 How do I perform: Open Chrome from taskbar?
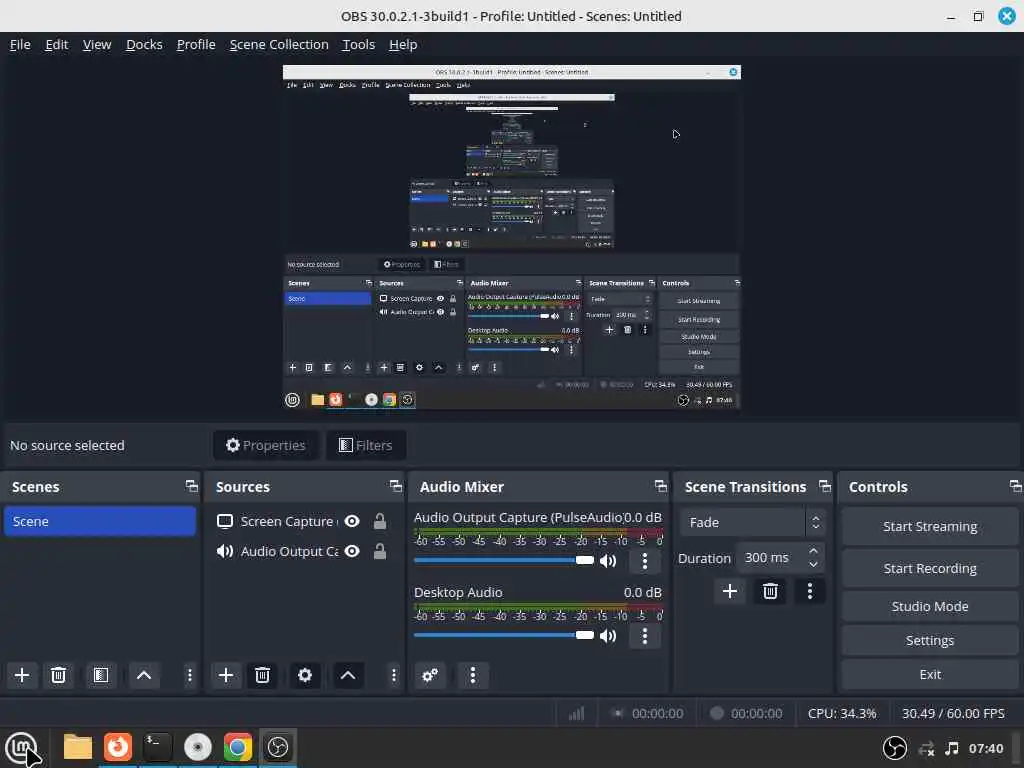(238, 747)
